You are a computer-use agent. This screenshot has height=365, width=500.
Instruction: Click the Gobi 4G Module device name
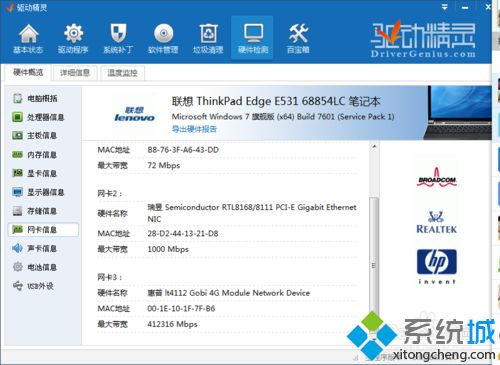(x=229, y=293)
